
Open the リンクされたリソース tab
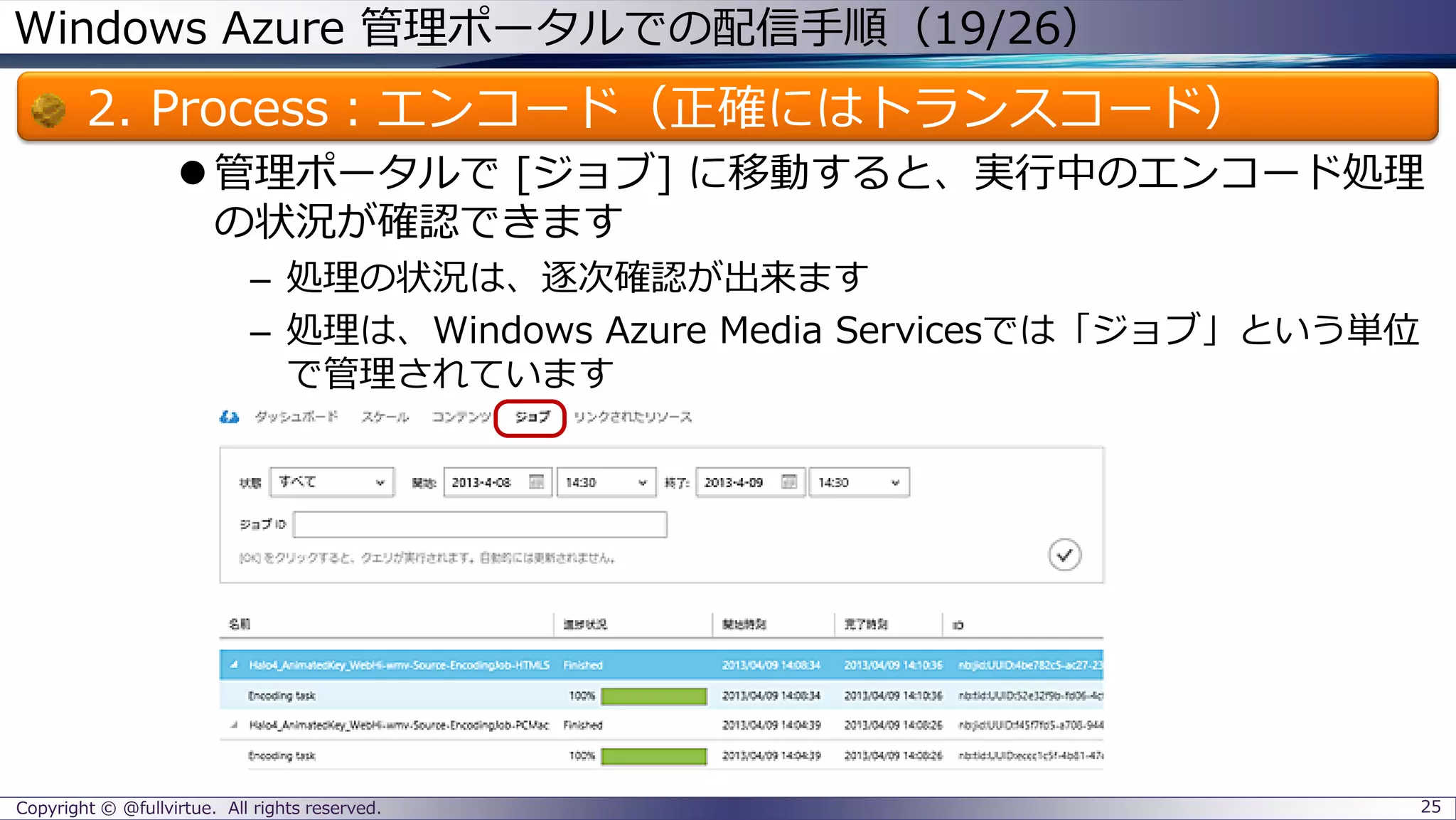click(x=633, y=417)
